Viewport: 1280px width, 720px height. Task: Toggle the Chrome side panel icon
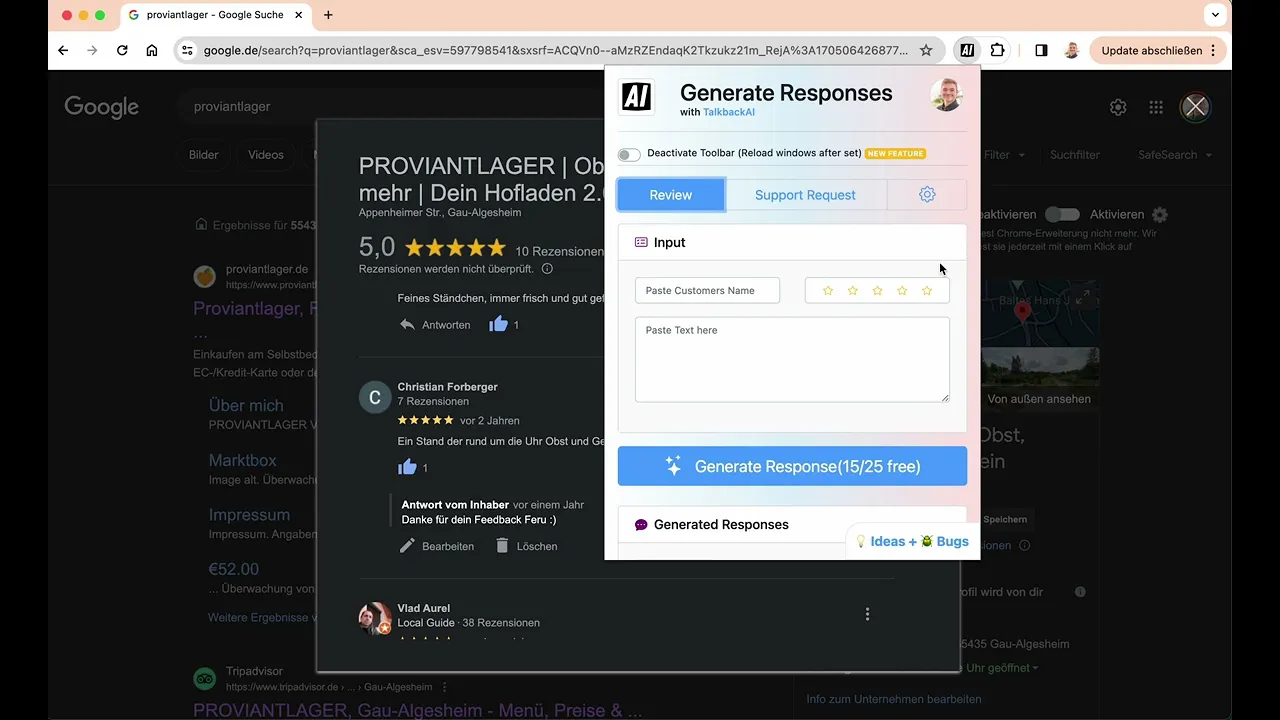(1041, 50)
